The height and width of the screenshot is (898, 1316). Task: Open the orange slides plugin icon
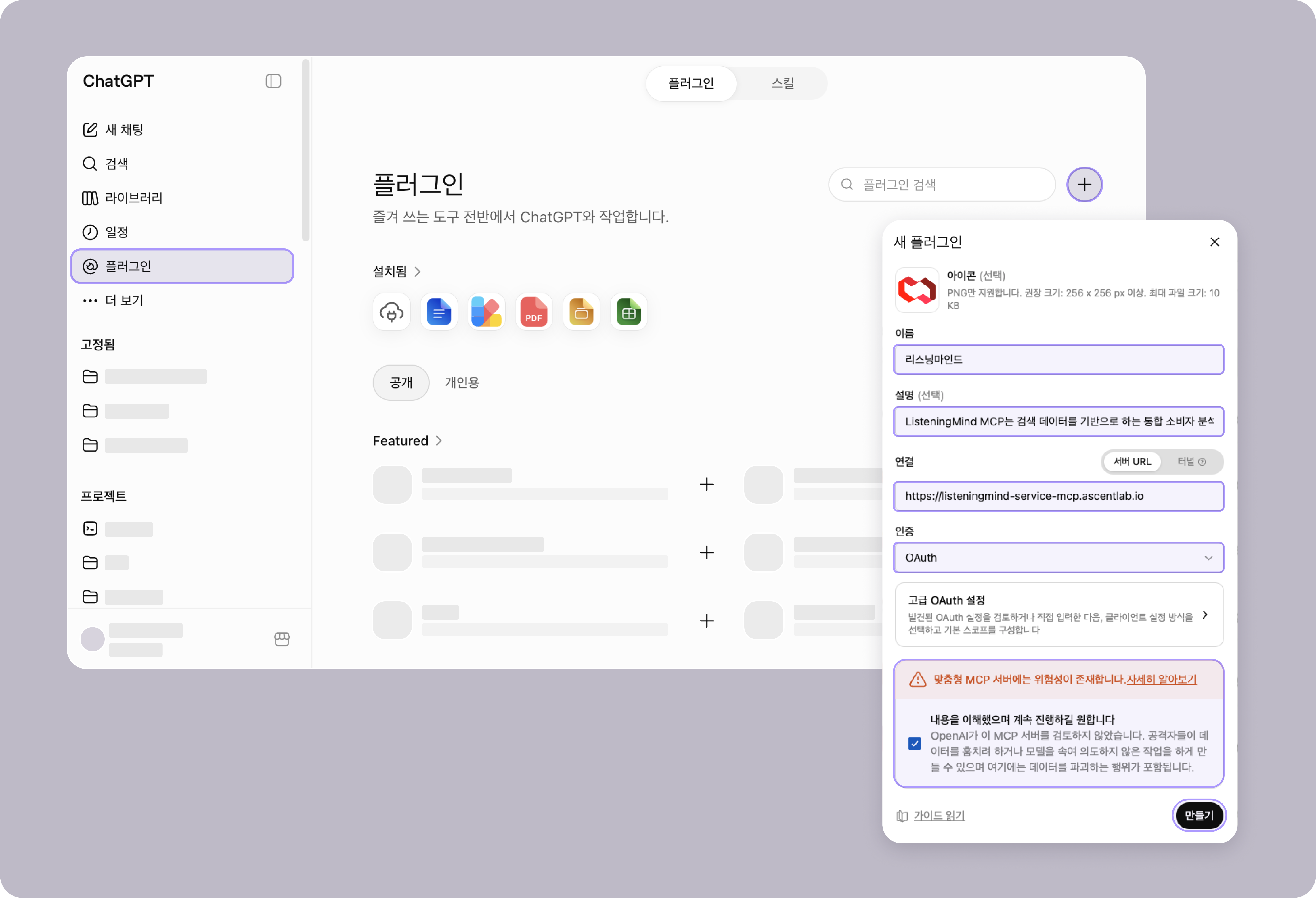tap(581, 312)
